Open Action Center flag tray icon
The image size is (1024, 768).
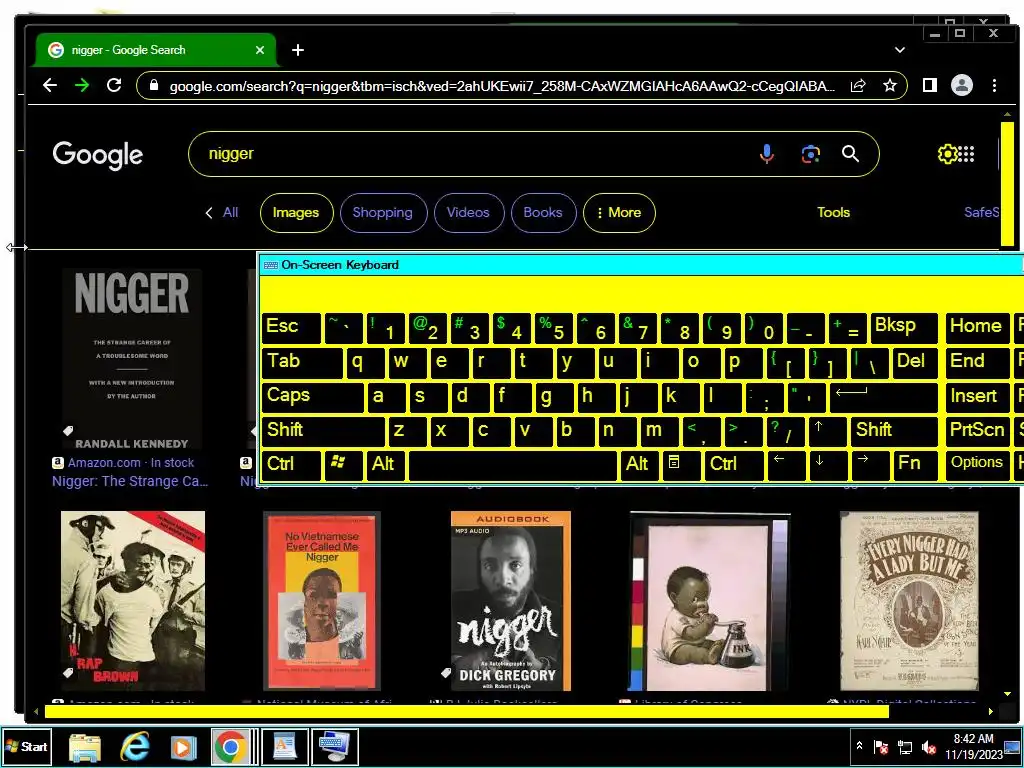[881, 747]
